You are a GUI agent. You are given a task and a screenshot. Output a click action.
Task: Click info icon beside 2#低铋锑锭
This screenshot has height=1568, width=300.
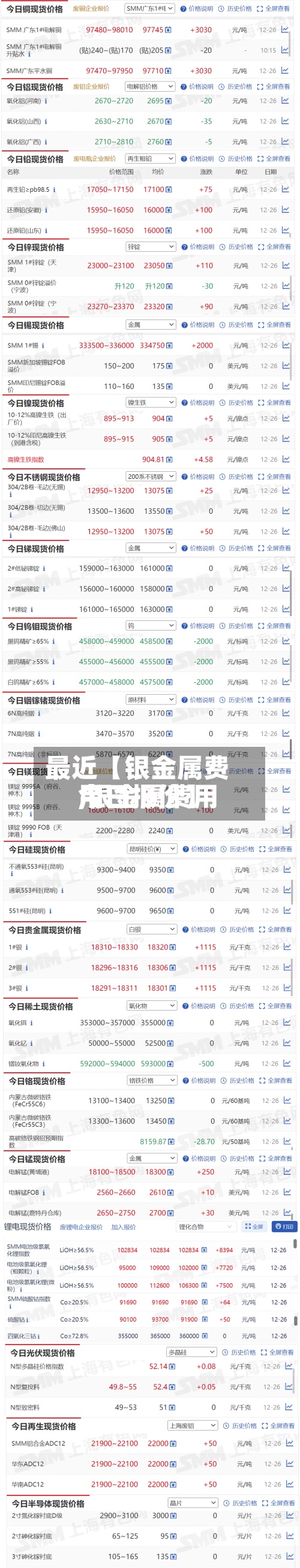coord(43,569)
